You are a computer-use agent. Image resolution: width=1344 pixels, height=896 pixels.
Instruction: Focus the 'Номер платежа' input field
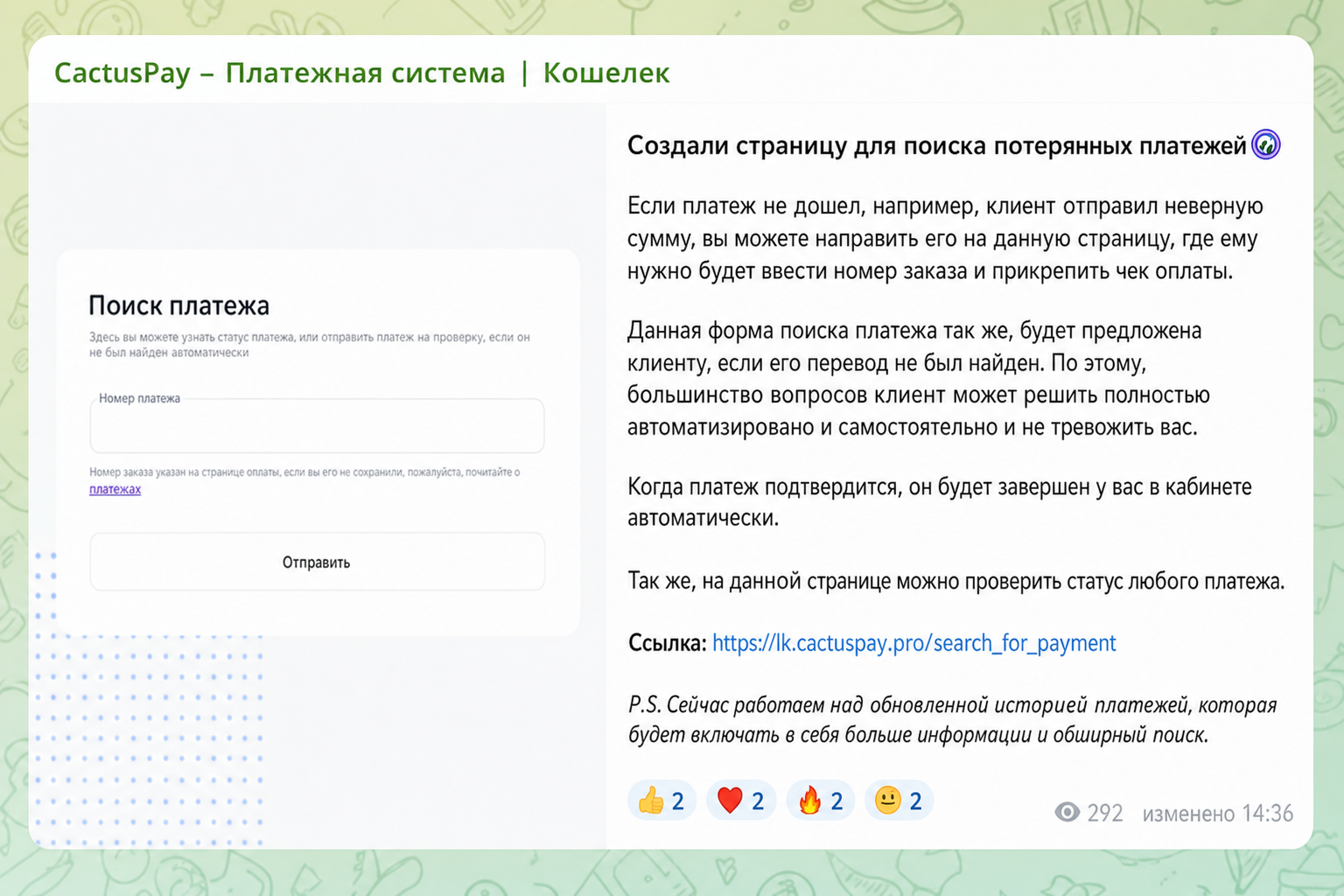[x=317, y=426]
